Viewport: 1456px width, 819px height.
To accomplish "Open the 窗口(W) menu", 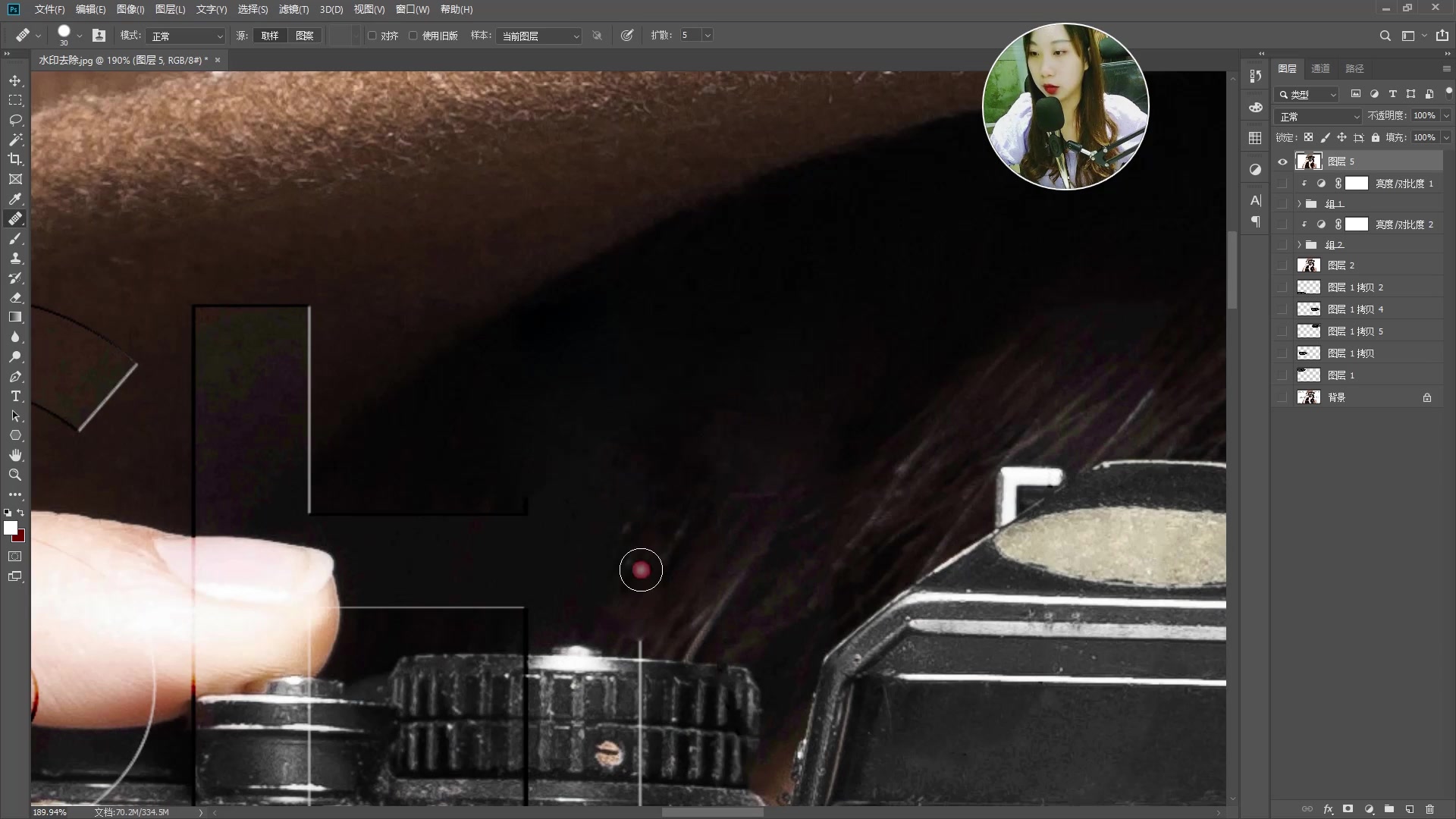I will tap(413, 9).
